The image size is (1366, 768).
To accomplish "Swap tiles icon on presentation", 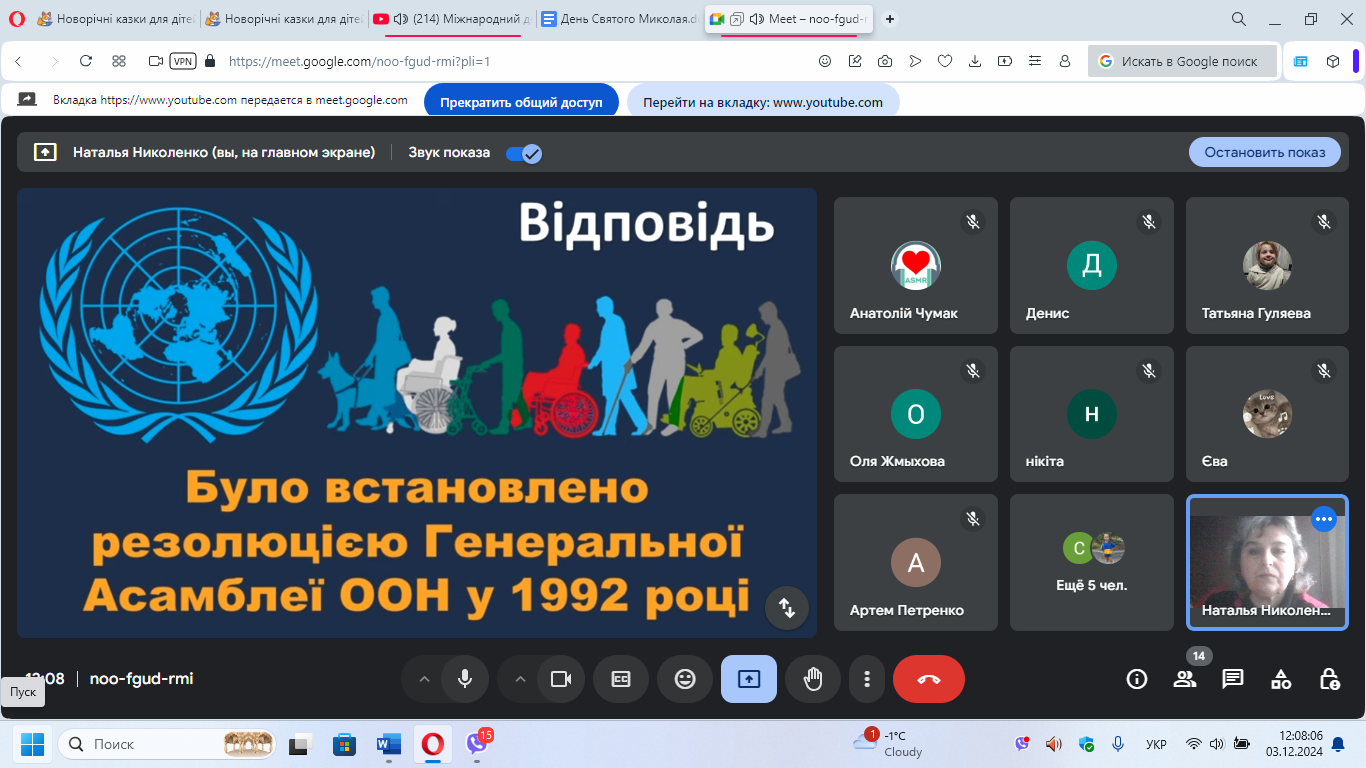I will tap(787, 607).
